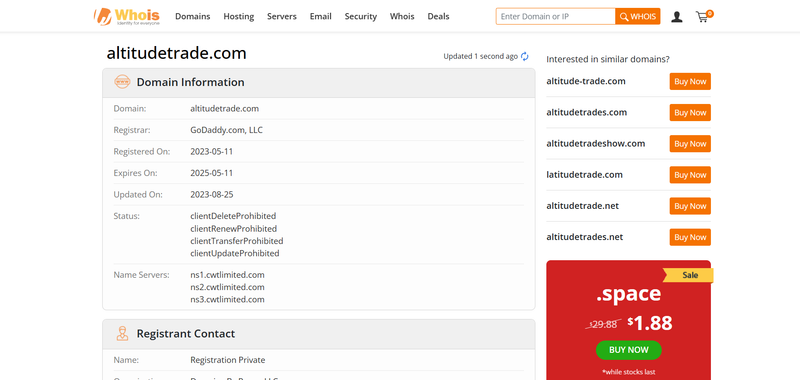This screenshot has height=380, width=800.
Task: Buy Now for latitudetrade.com
Action: click(690, 175)
